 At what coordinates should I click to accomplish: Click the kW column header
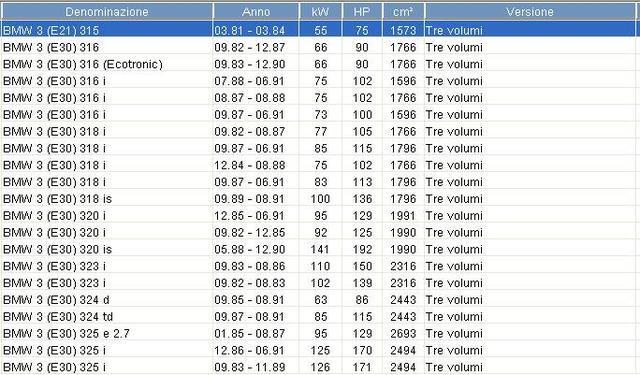click(x=320, y=12)
